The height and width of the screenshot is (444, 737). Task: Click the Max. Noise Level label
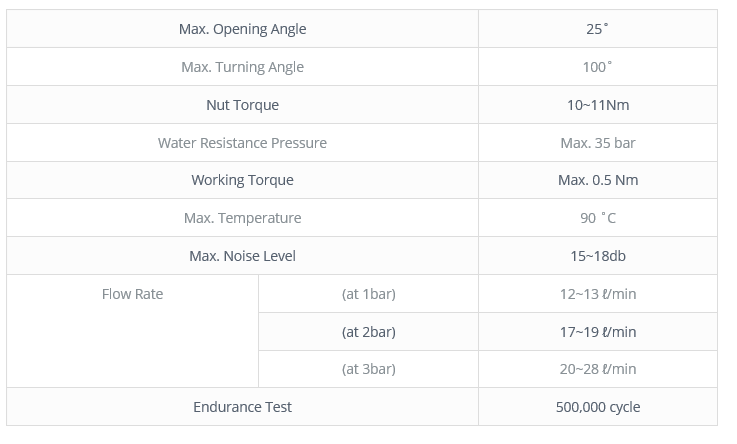coord(243,256)
